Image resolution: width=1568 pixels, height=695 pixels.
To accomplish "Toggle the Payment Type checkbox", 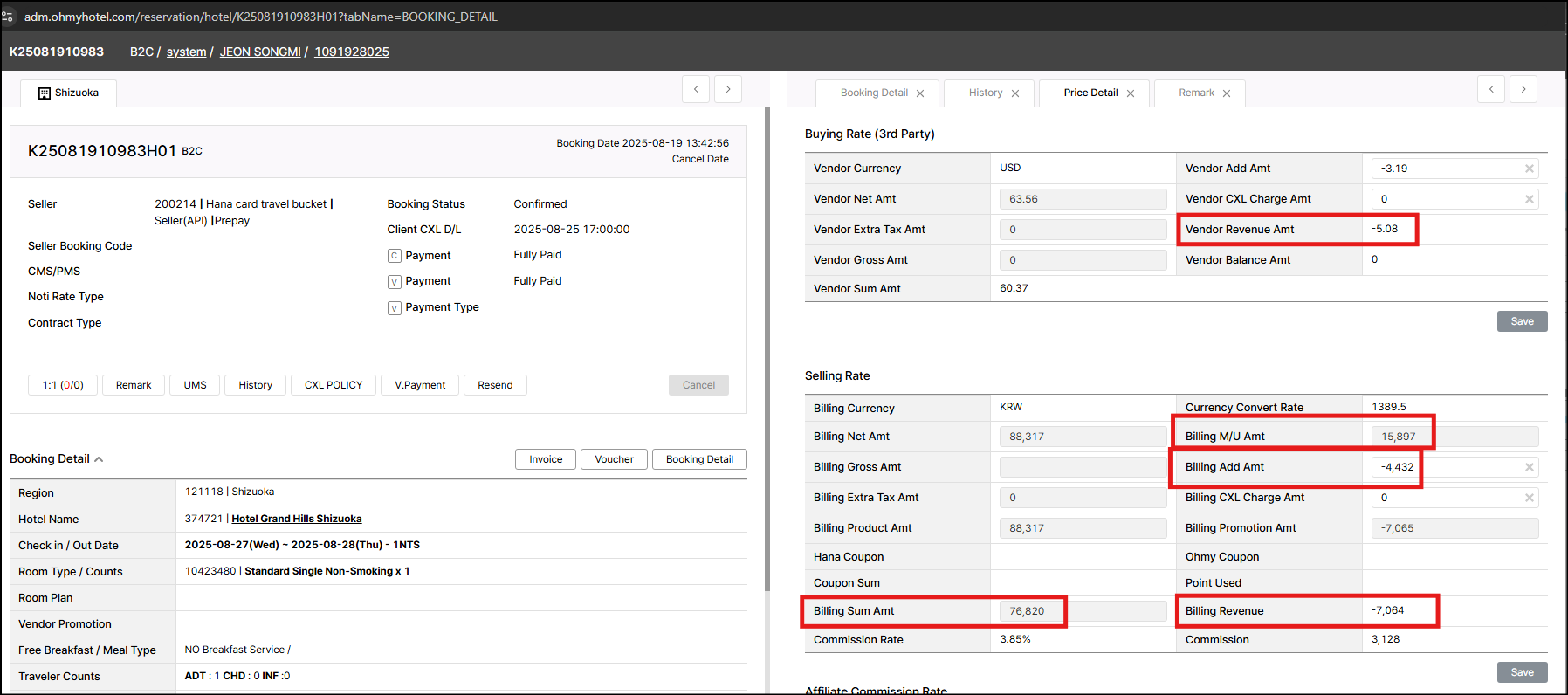I will (x=395, y=308).
